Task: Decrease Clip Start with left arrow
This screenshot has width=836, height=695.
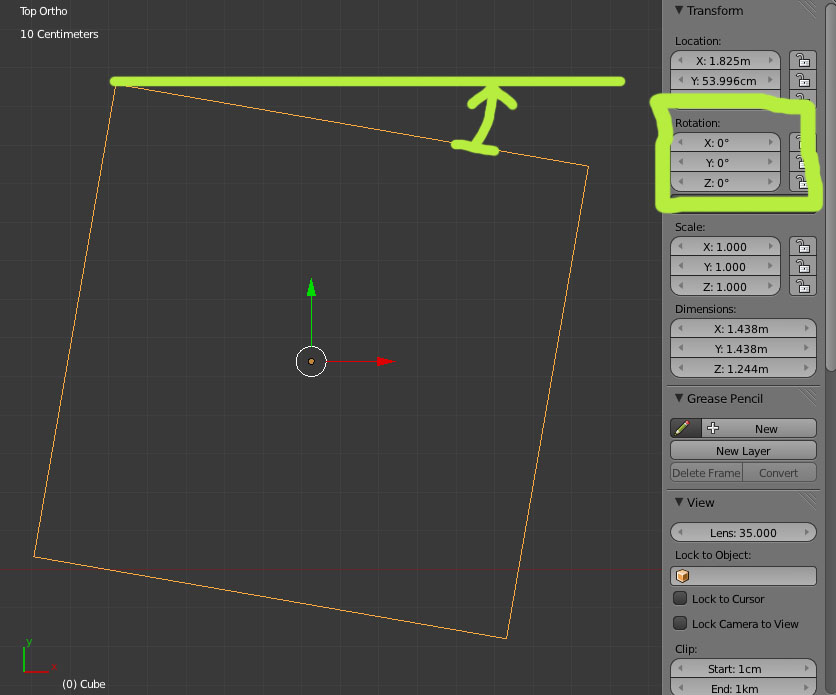Action: pyautogui.click(x=680, y=668)
